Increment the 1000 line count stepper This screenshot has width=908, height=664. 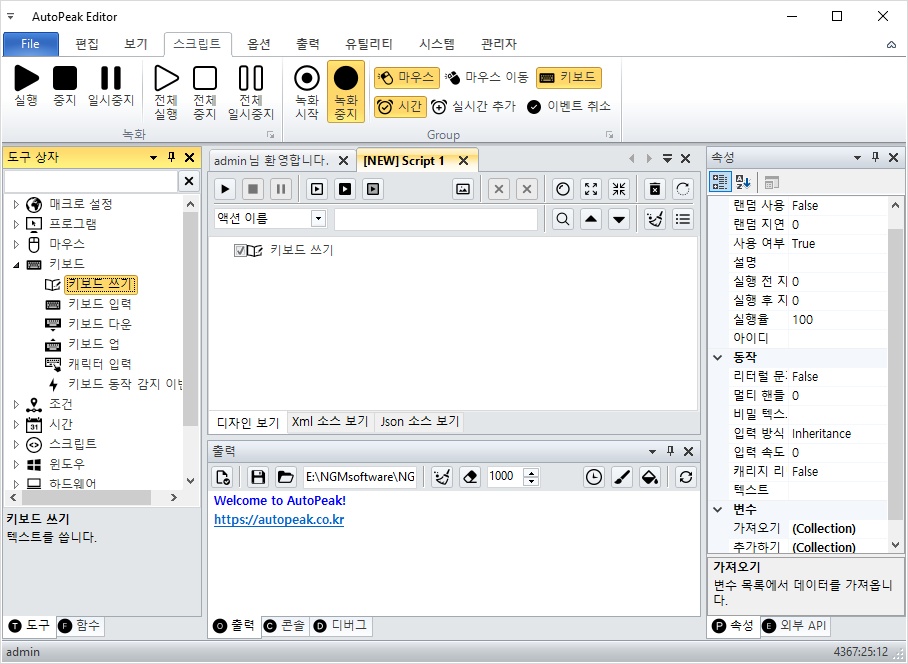[x=531, y=472]
